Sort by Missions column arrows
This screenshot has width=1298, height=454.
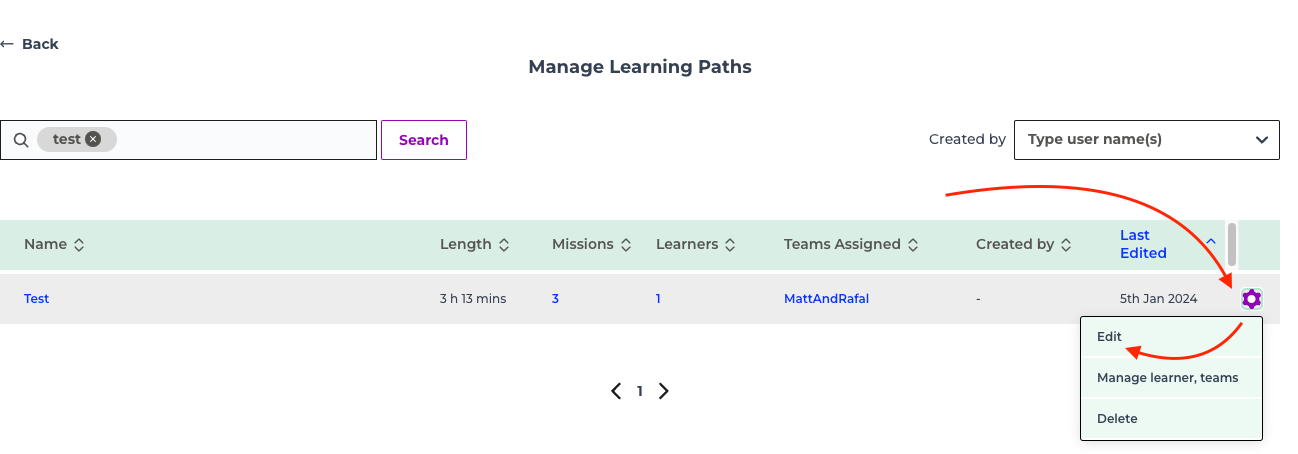[626, 244]
